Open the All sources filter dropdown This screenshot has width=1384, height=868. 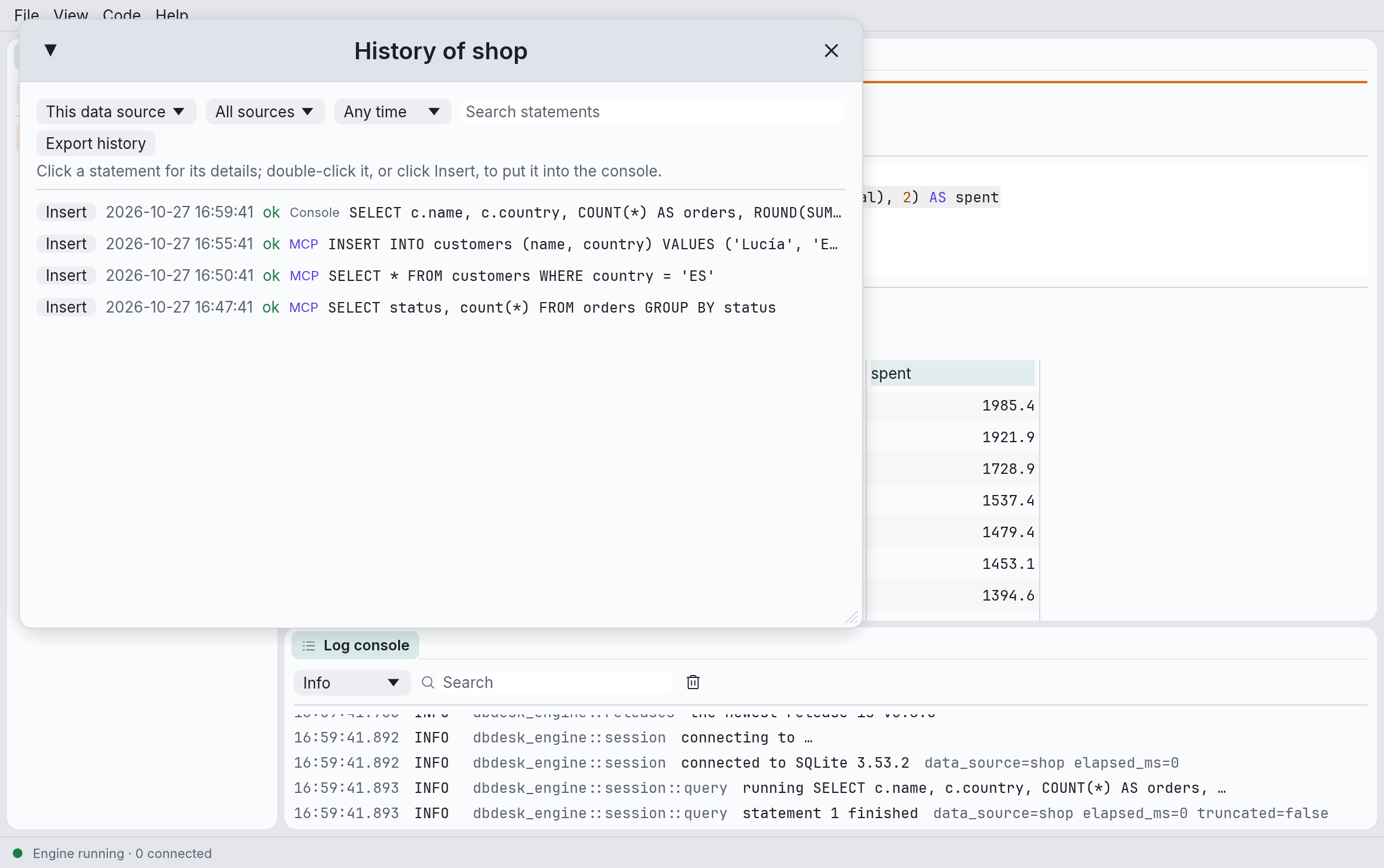tap(264, 111)
